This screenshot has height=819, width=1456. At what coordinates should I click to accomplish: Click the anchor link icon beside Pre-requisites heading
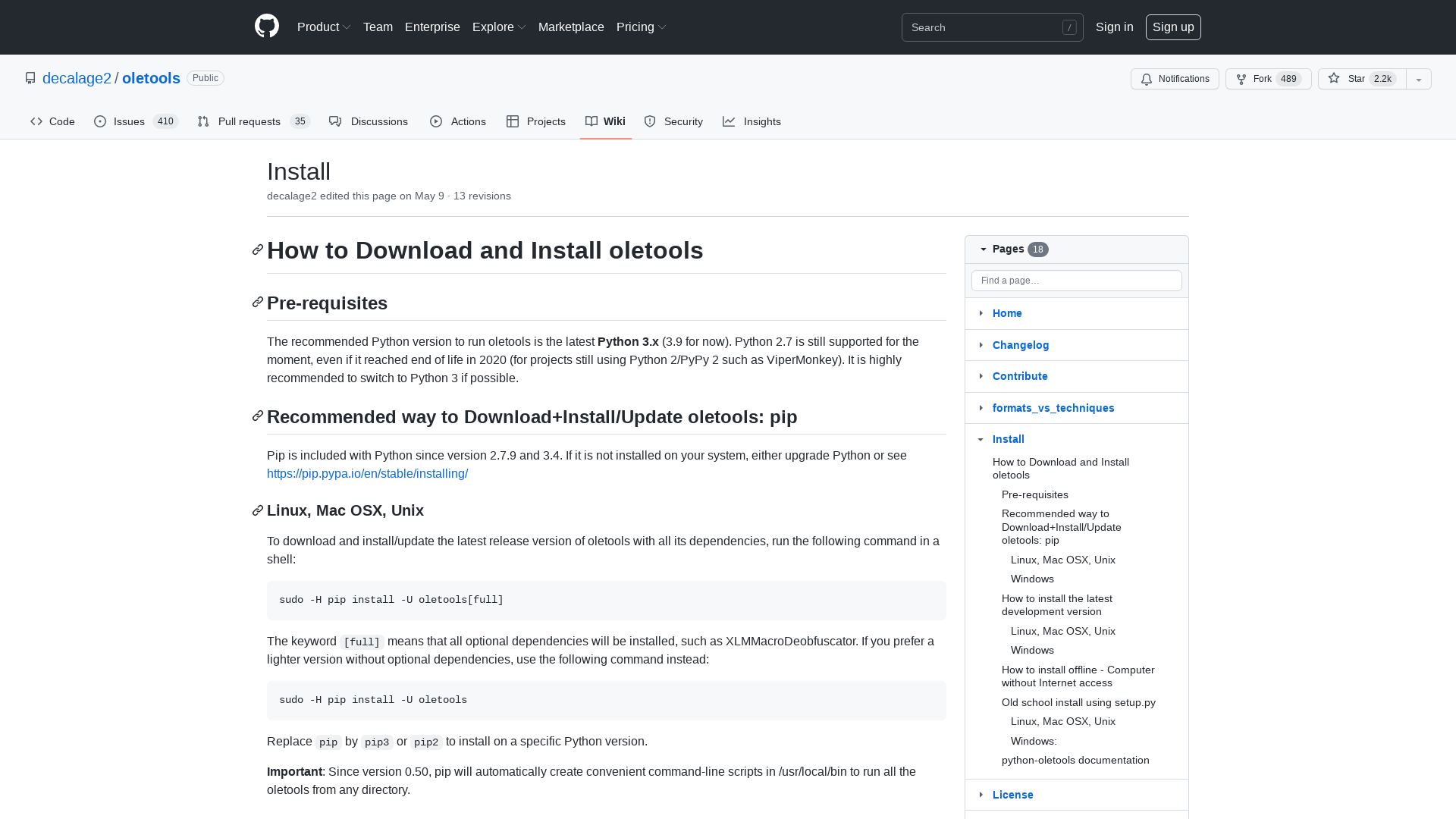tap(258, 303)
